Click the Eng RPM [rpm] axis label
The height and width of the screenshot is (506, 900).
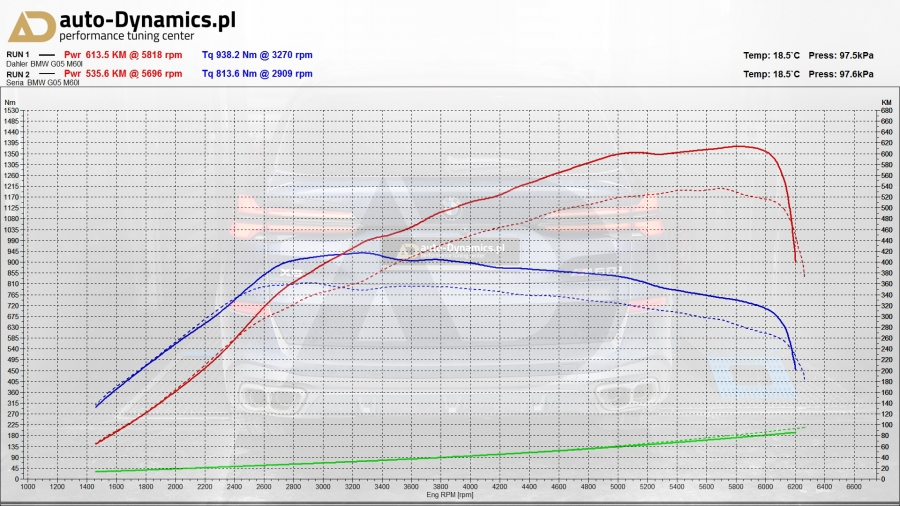(447, 495)
